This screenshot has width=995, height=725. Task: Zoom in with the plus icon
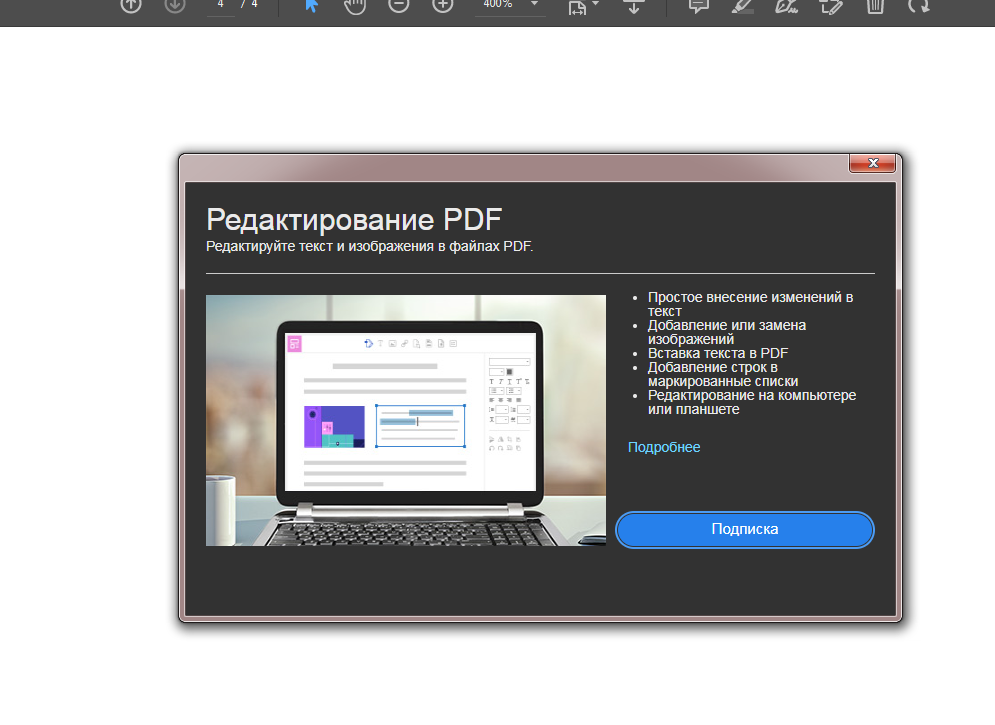pyautogui.click(x=442, y=5)
